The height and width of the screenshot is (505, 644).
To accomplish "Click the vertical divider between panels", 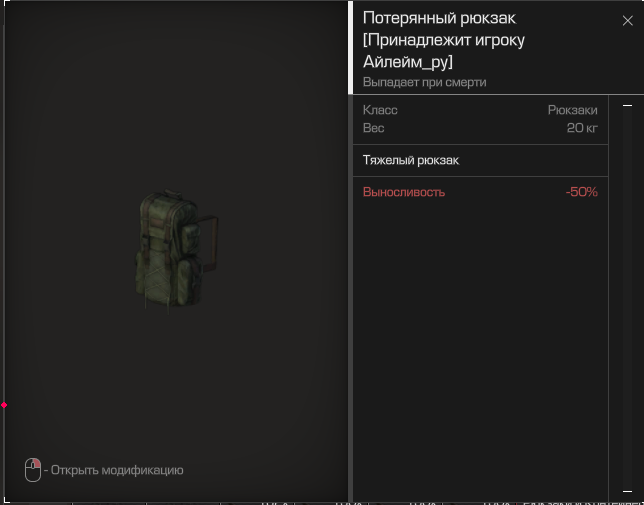I will pos(350,298).
